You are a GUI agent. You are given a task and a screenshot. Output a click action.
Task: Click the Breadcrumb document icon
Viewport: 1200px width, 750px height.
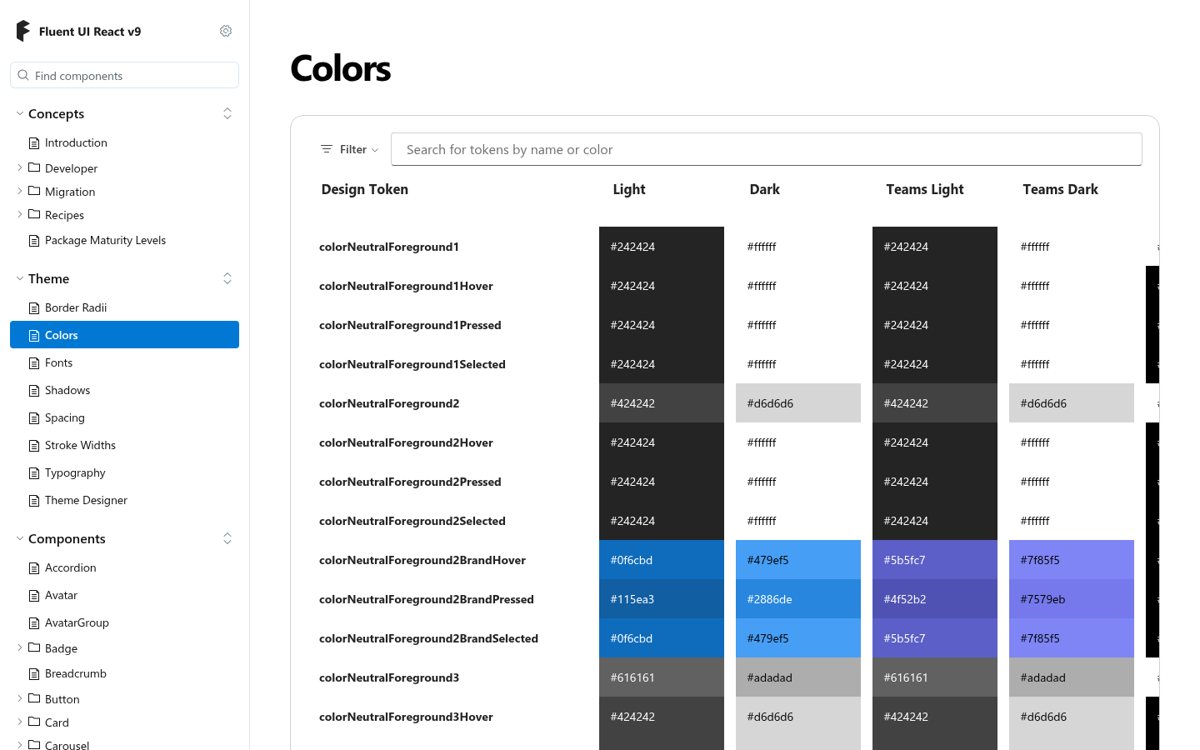tap(34, 674)
